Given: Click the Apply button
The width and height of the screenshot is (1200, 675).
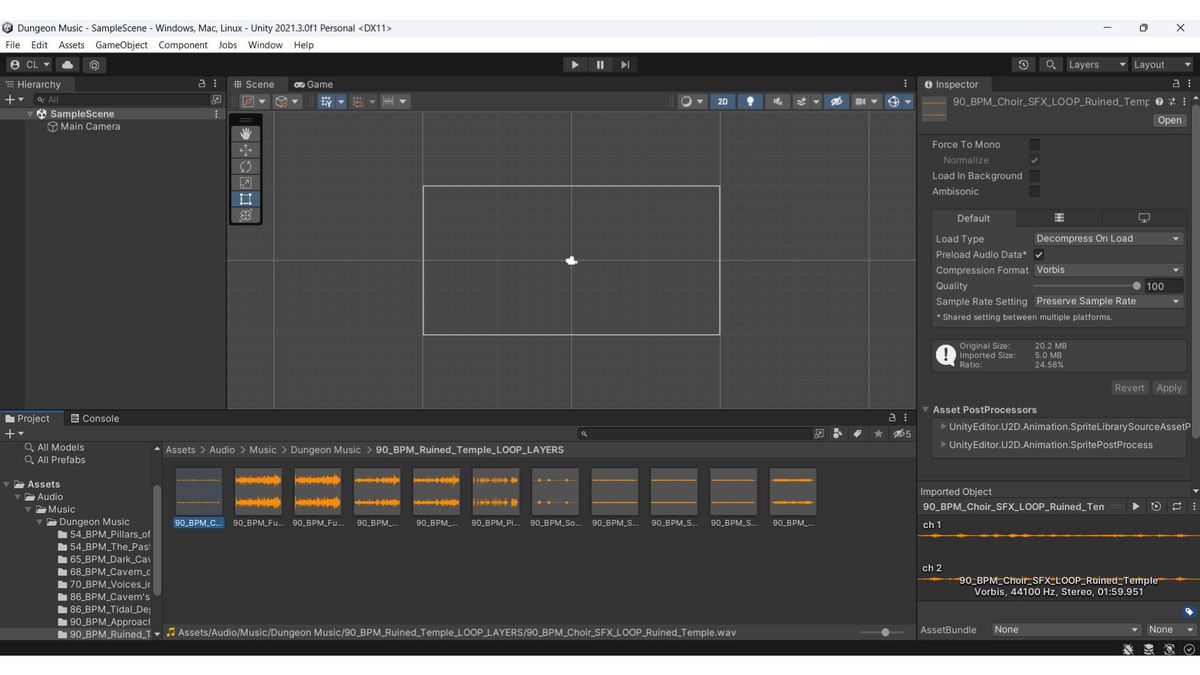Looking at the screenshot, I should tap(1168, 388).
